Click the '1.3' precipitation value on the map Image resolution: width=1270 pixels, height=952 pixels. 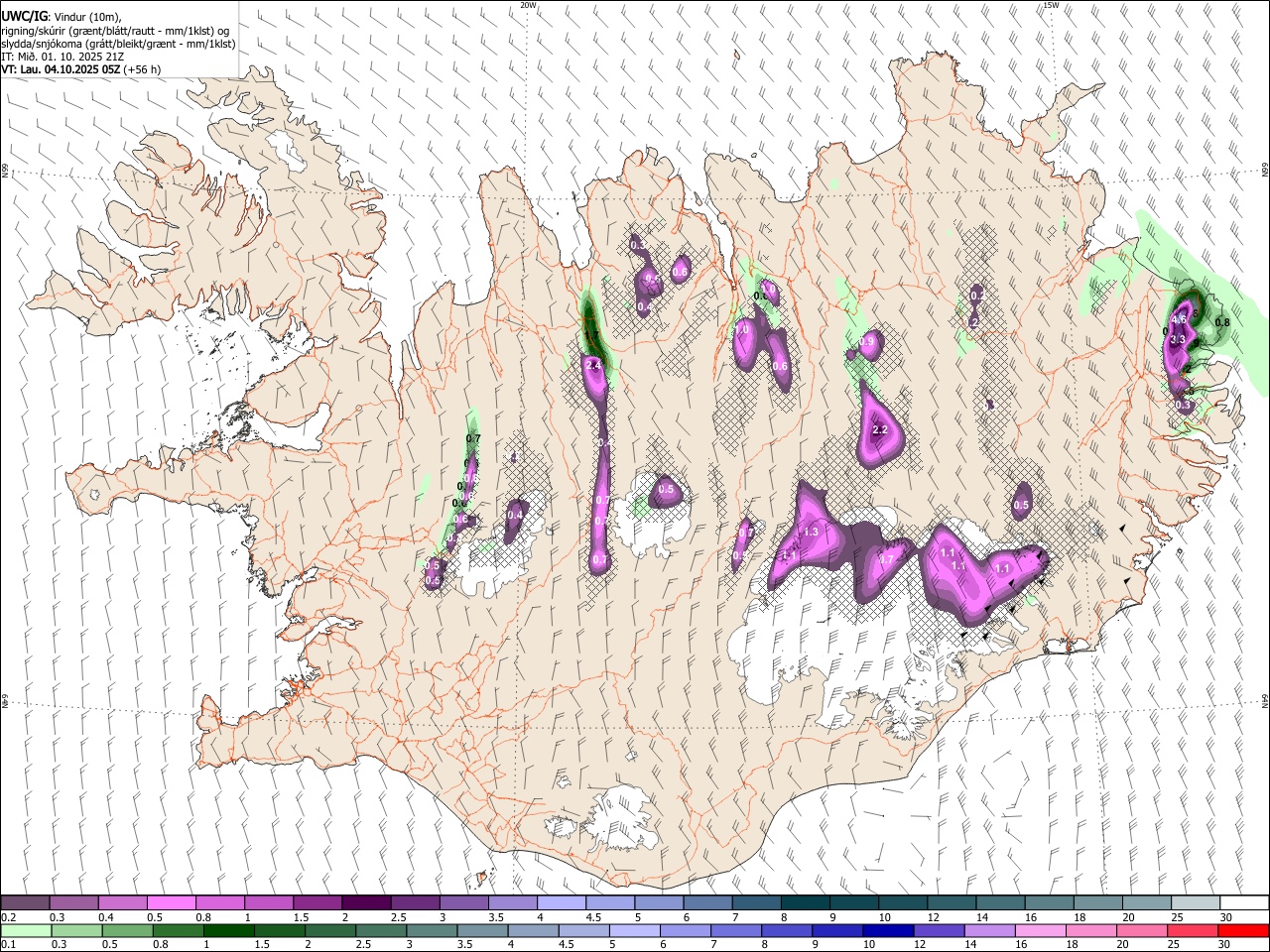pyautogui.click(x=811, y=533)
